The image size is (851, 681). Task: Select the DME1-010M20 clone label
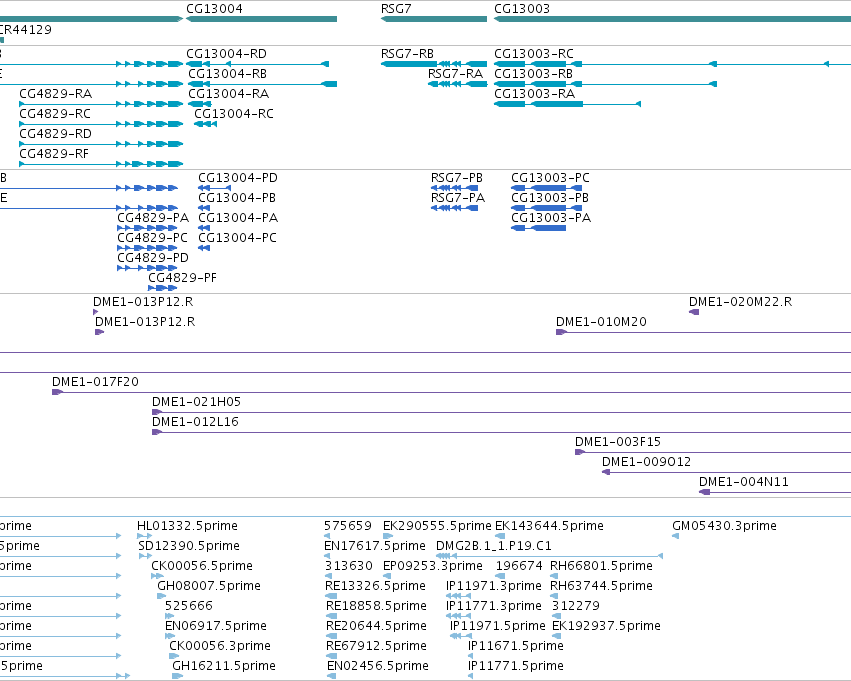pyautogui.click(x=601, y=322)
